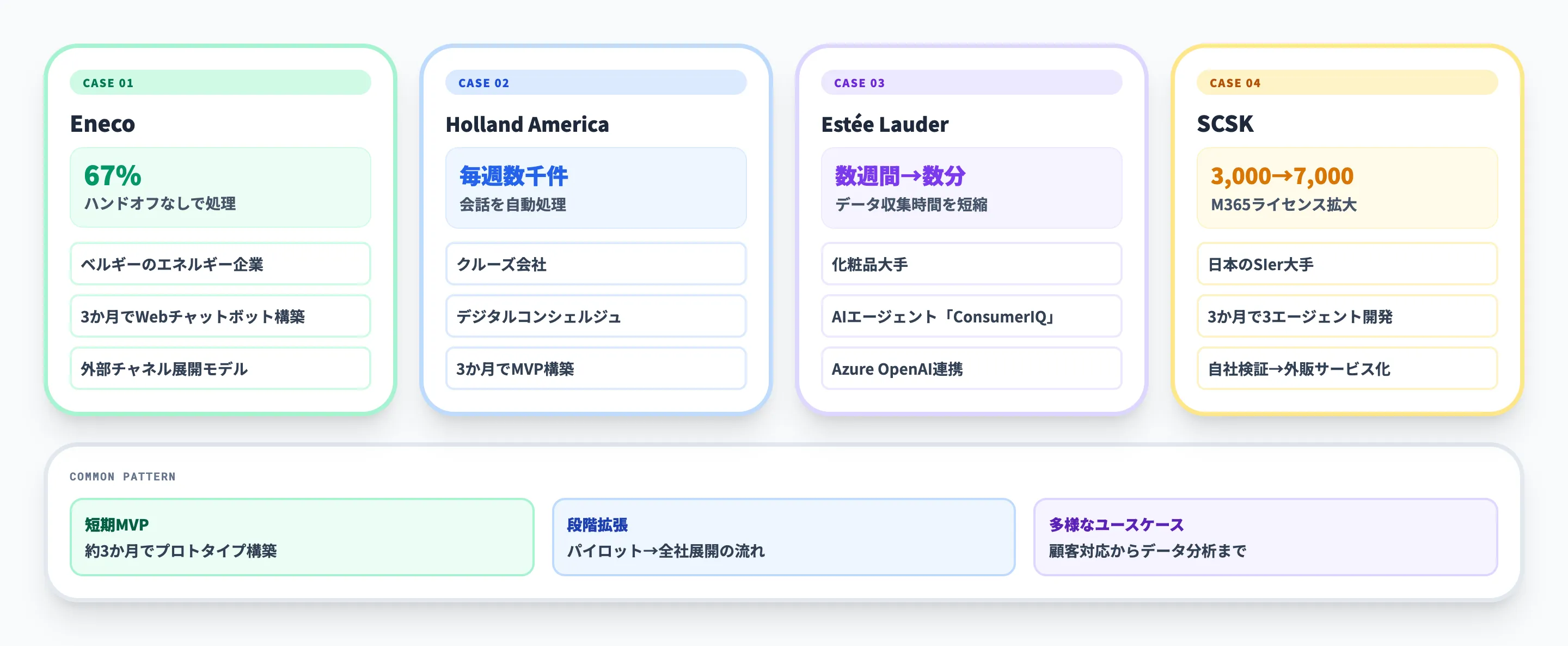Click the SCSK card heading
1568x646 pixels.
pyautogui.click(x=1224, y=124)
